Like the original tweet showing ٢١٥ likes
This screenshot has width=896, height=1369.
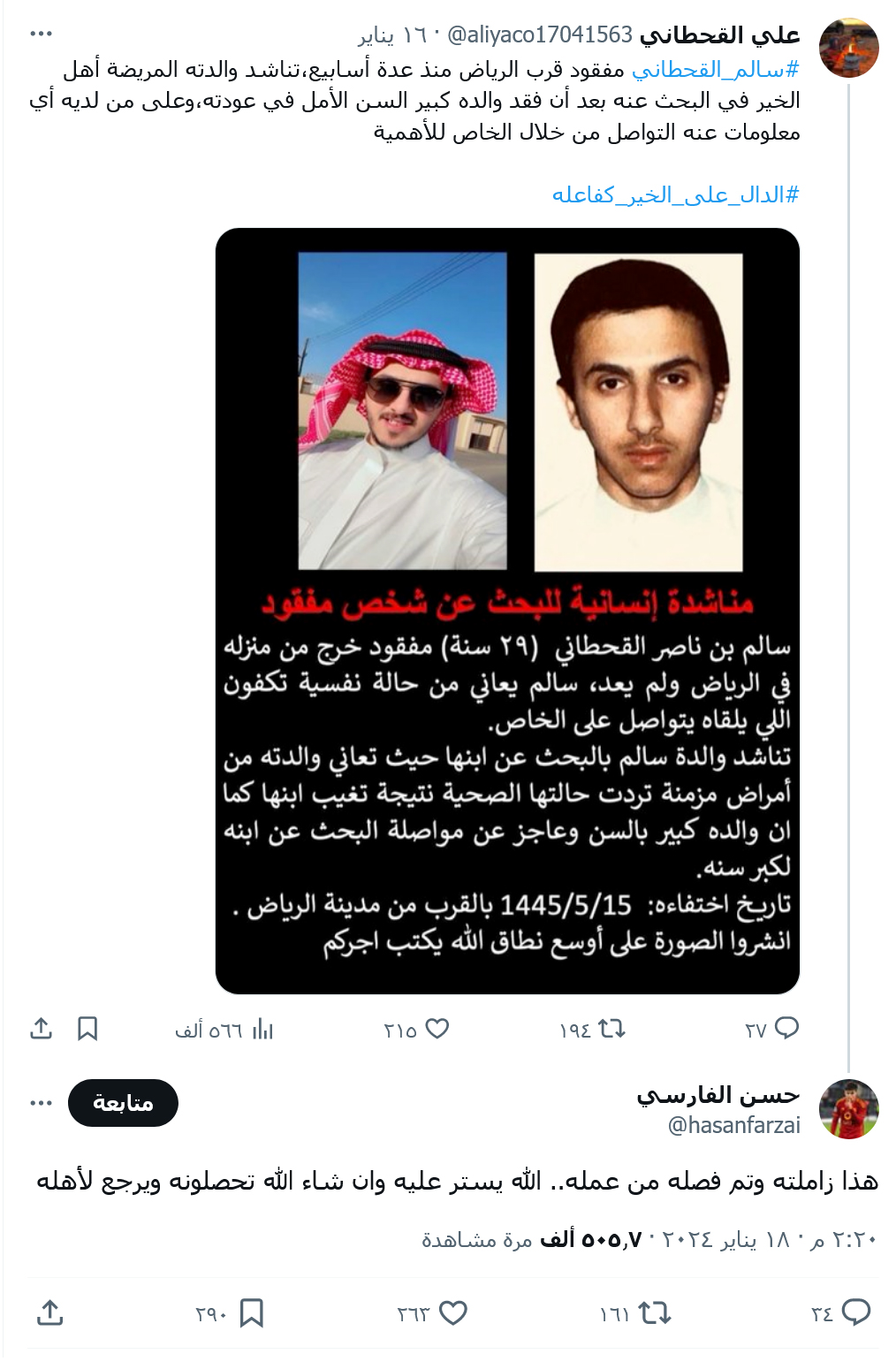pyautogui.click(x=437, y=1028)
